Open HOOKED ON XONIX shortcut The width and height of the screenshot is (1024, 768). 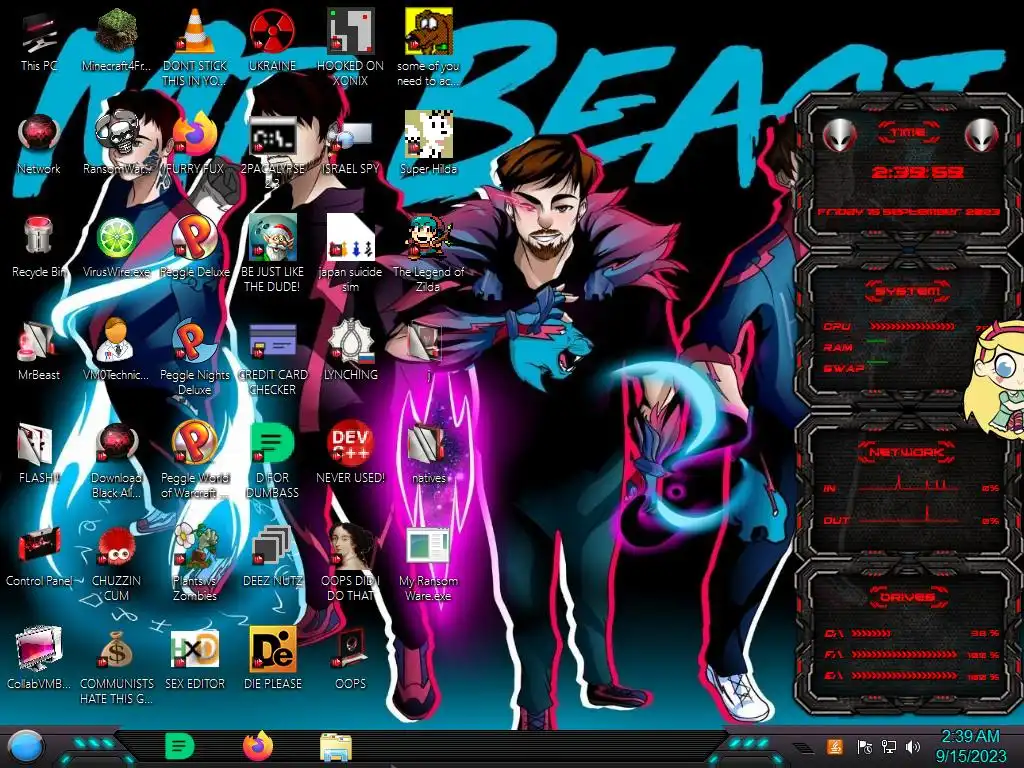pyautogui.click(x=350, y=31)
